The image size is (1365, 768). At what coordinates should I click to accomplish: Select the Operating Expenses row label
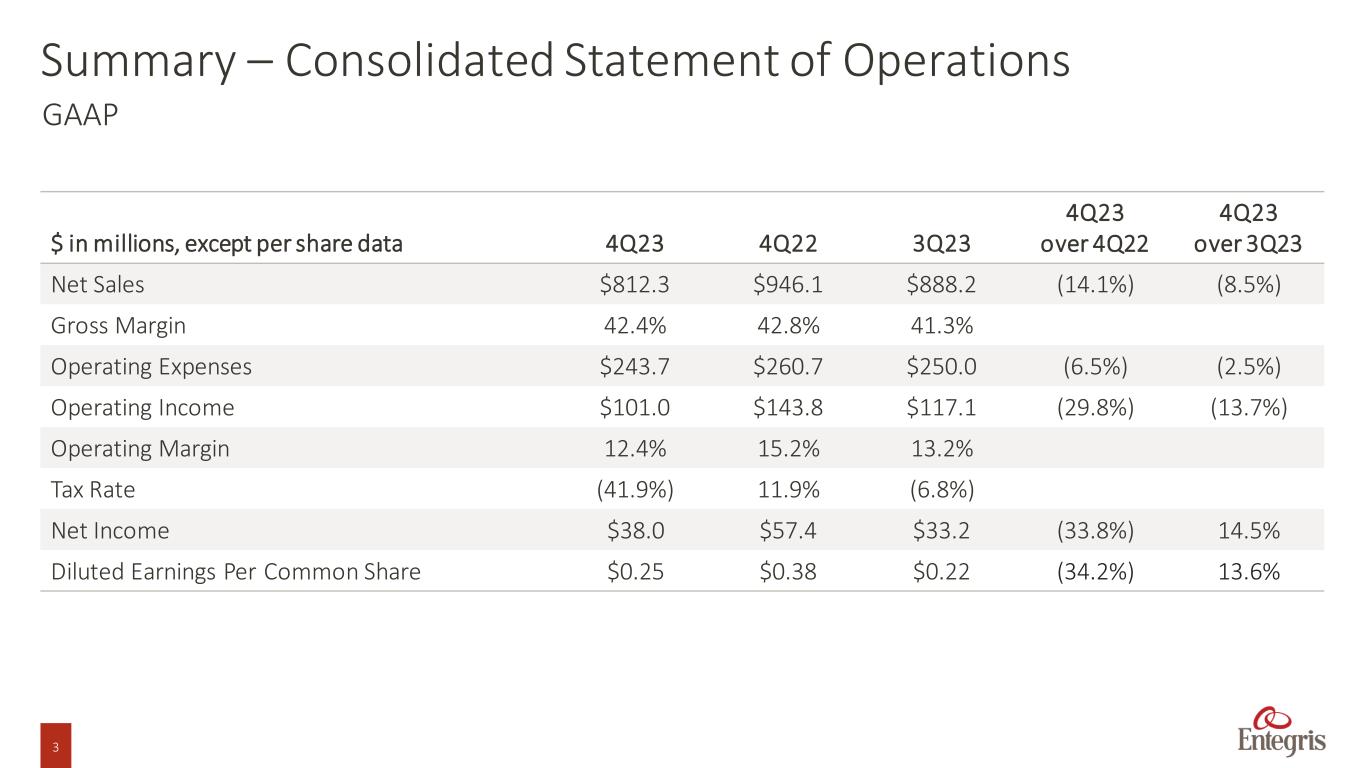pyautogui.click(x=151, y=366)
